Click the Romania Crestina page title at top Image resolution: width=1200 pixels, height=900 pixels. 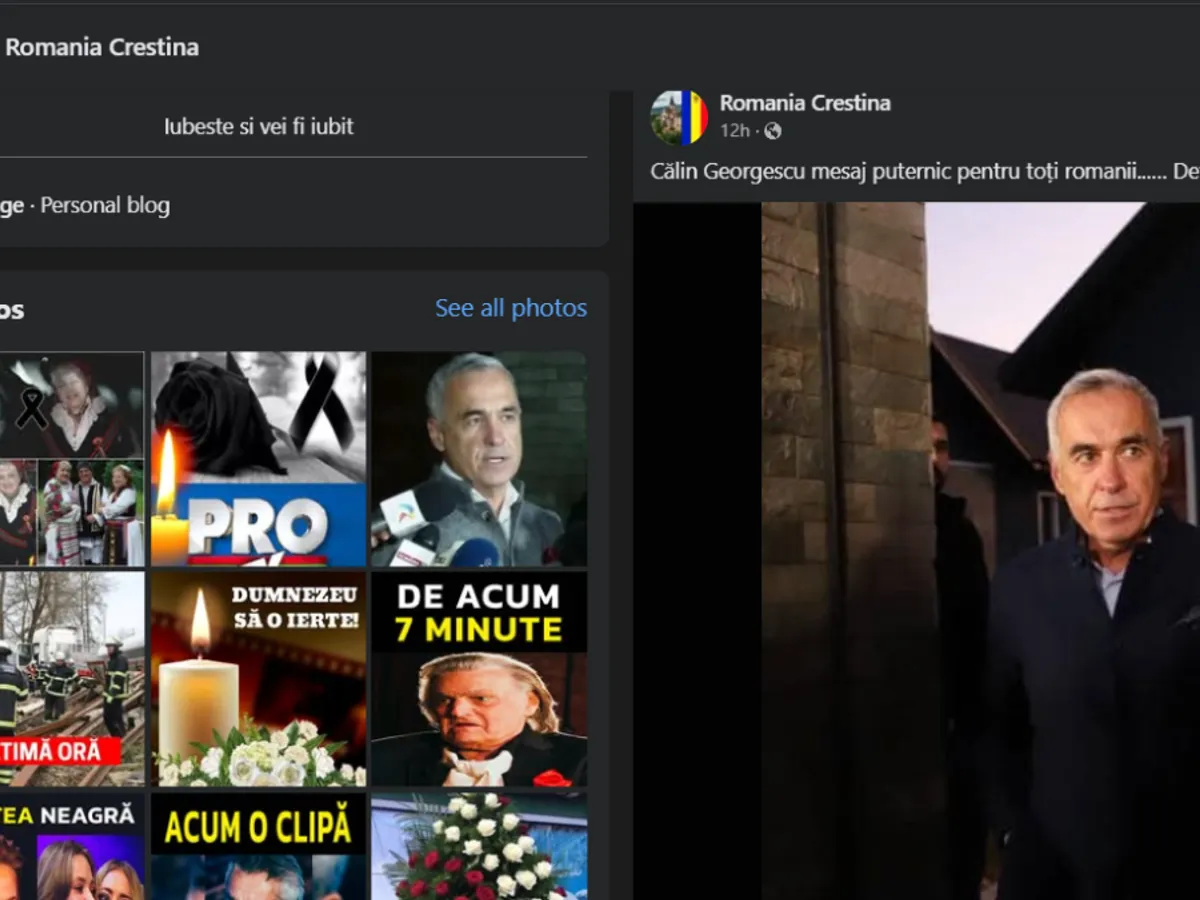coord(102,47)
